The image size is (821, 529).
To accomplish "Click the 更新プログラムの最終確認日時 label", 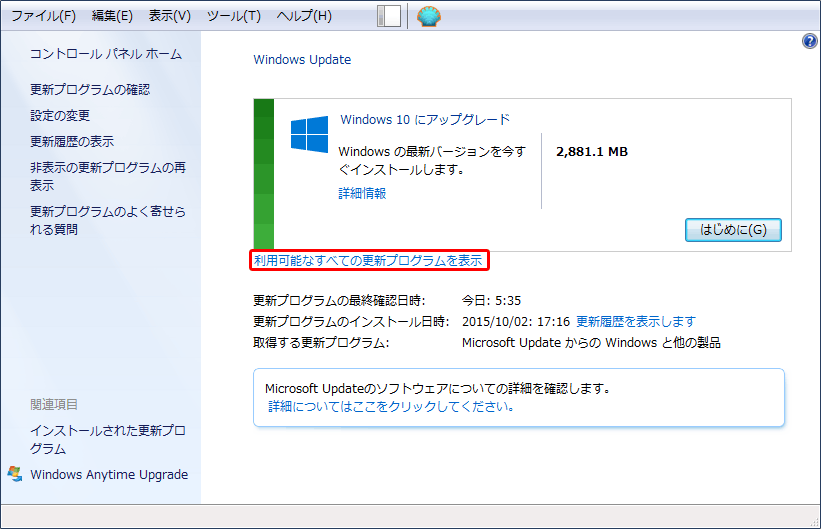I will 339,301.
